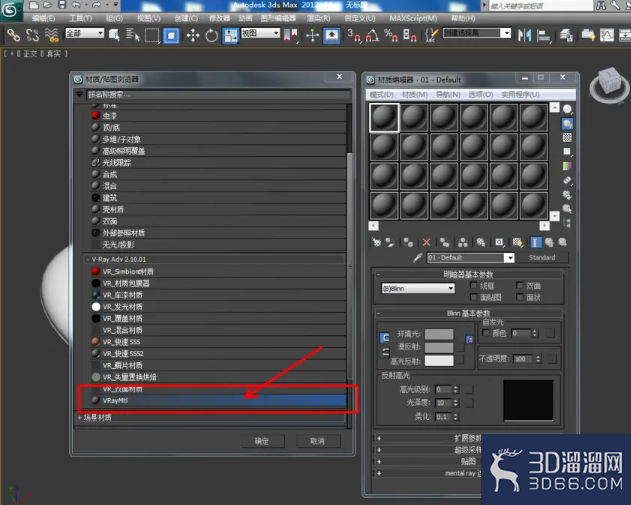
Task: Click Assign Material to Selection icon
Action: pyautogui.click(x=408, y=242)
